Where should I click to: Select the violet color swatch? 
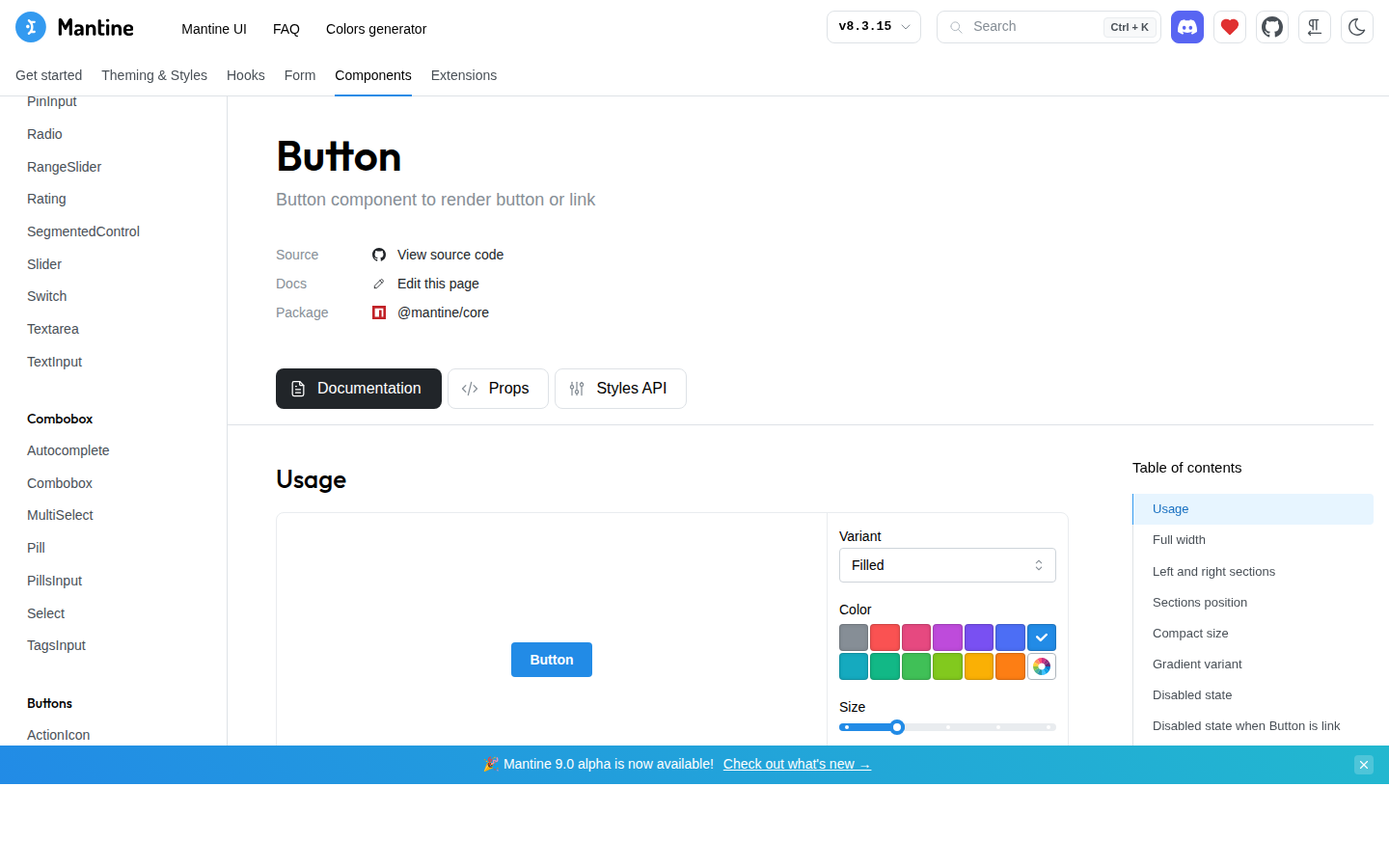979,637
